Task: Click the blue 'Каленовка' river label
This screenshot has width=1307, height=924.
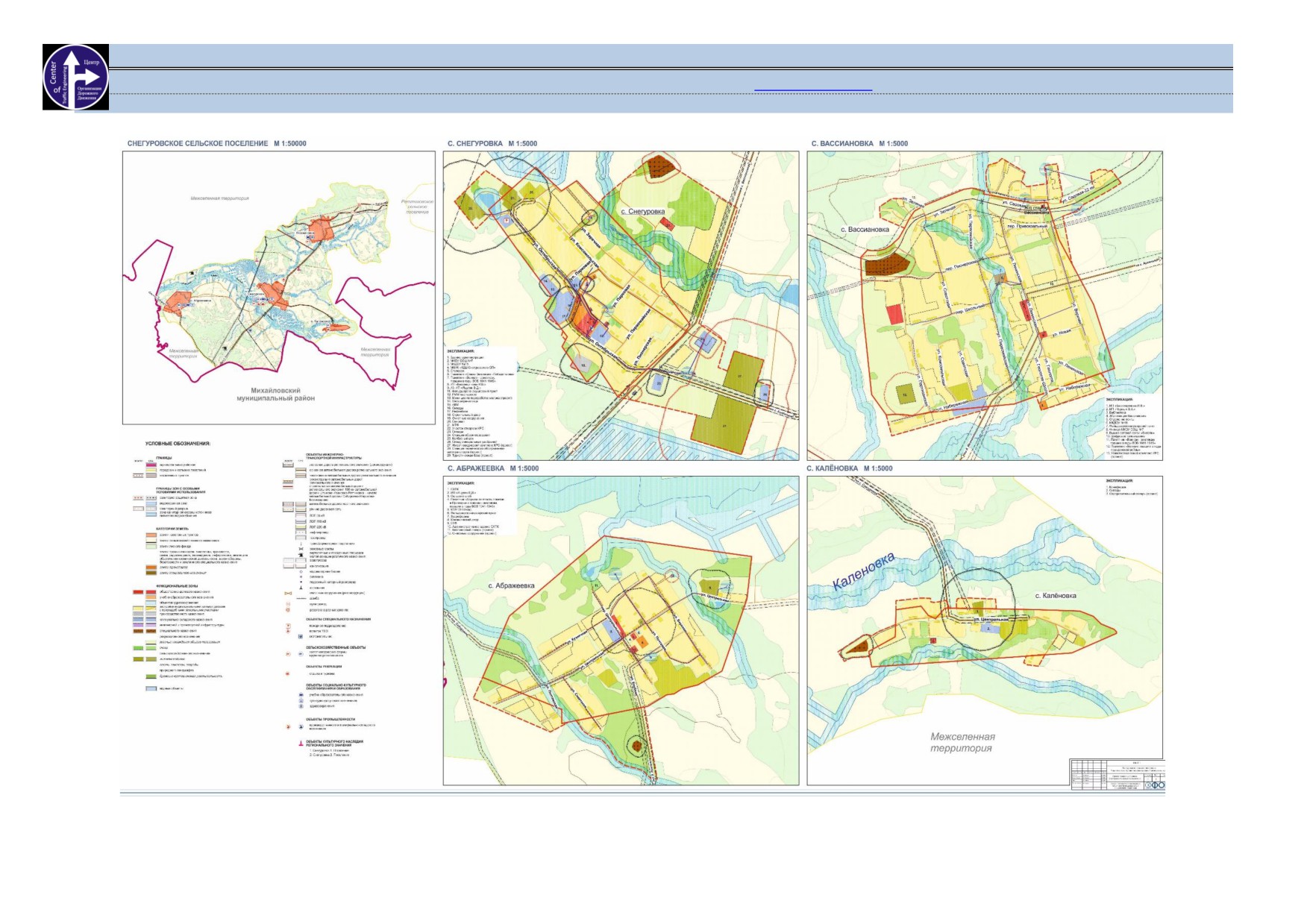Action: coord(863,571)
